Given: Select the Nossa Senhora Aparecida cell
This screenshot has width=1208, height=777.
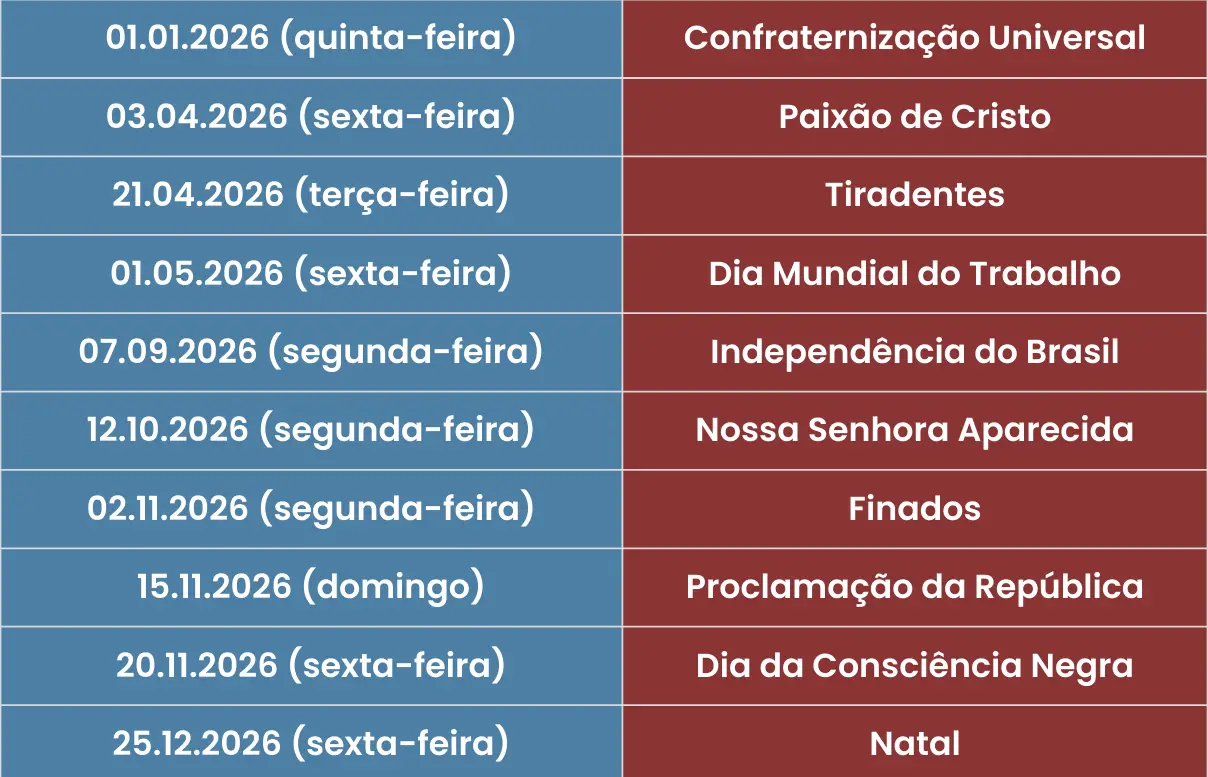Looking at the screenshot, I should point(914,429).
